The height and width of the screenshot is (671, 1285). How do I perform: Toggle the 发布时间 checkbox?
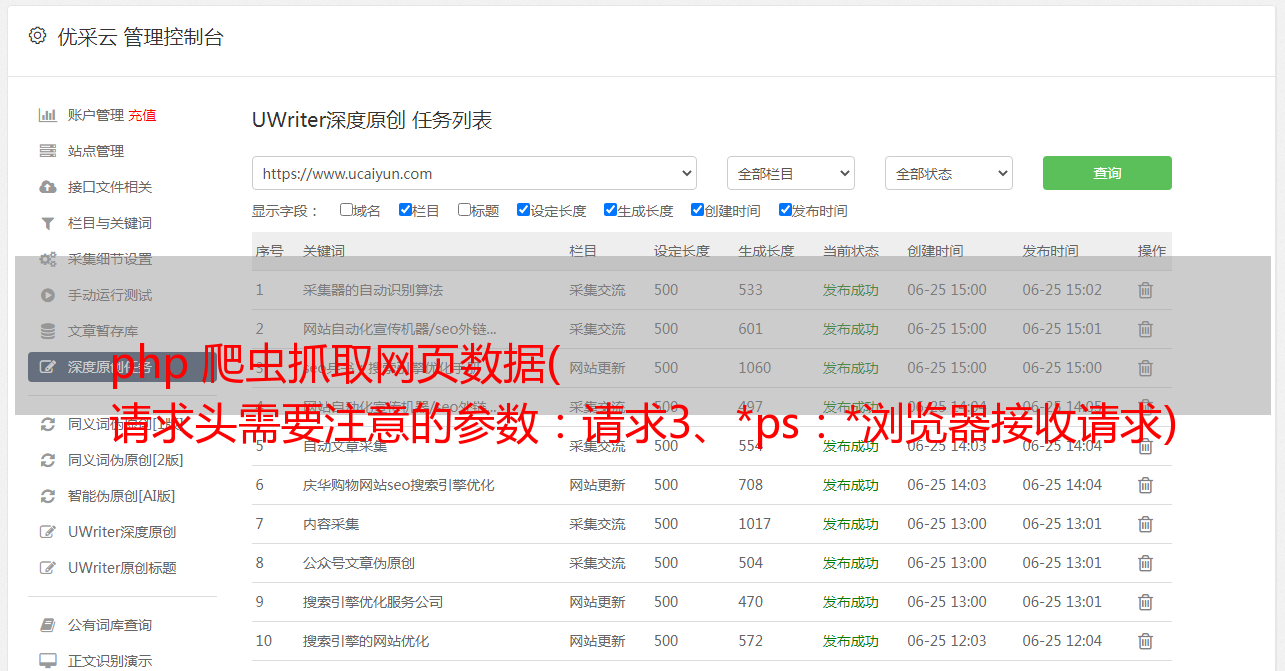[785, 210]
